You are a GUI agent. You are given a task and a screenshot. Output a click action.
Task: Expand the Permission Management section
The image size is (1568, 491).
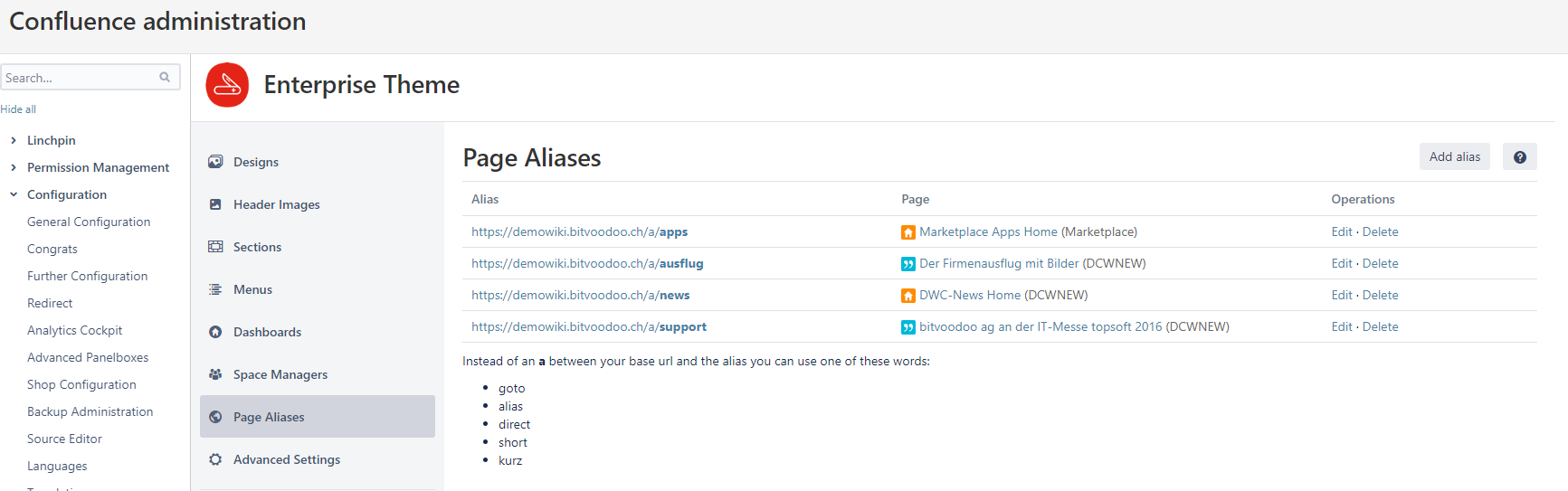(x=14, y=167)
